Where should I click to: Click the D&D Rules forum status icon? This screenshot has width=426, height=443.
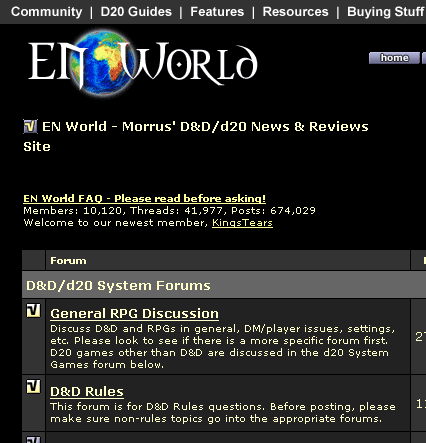pos(33,387)
